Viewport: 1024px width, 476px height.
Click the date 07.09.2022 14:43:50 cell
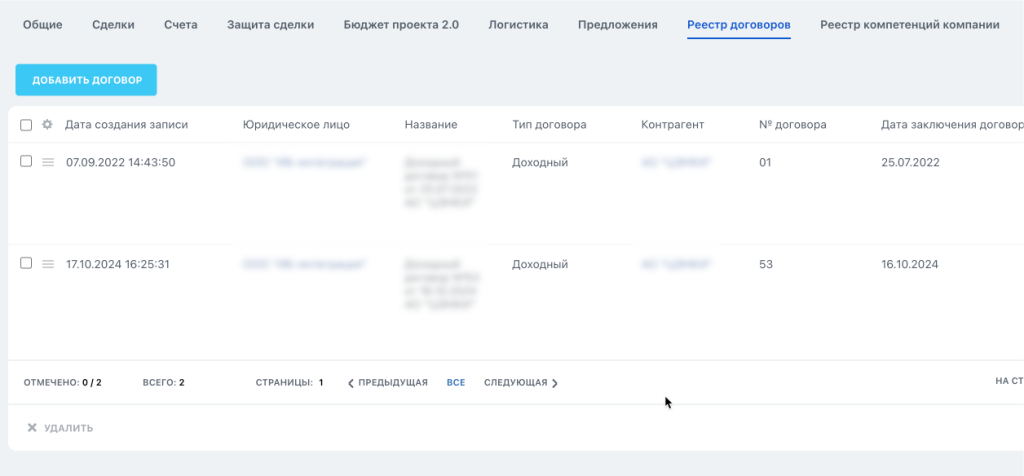(x=121, y=163)
